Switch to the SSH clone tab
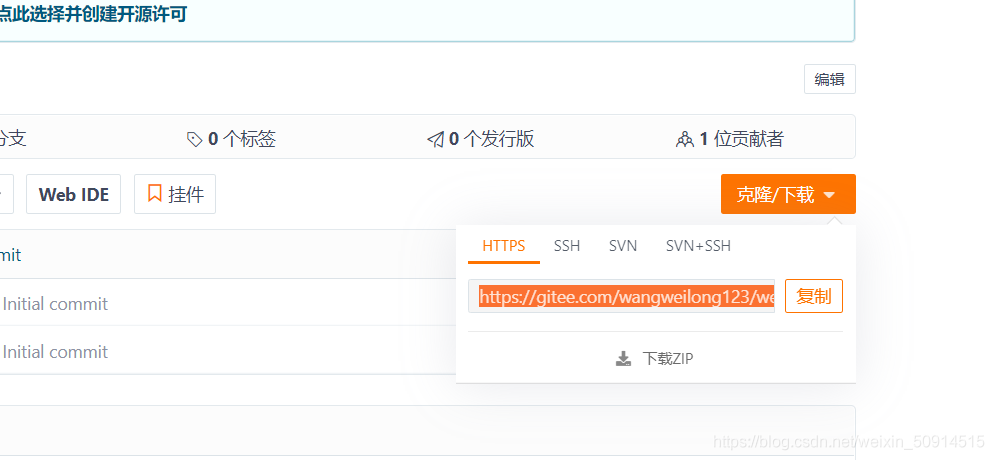The image size is (994, 460). [567, 246]
